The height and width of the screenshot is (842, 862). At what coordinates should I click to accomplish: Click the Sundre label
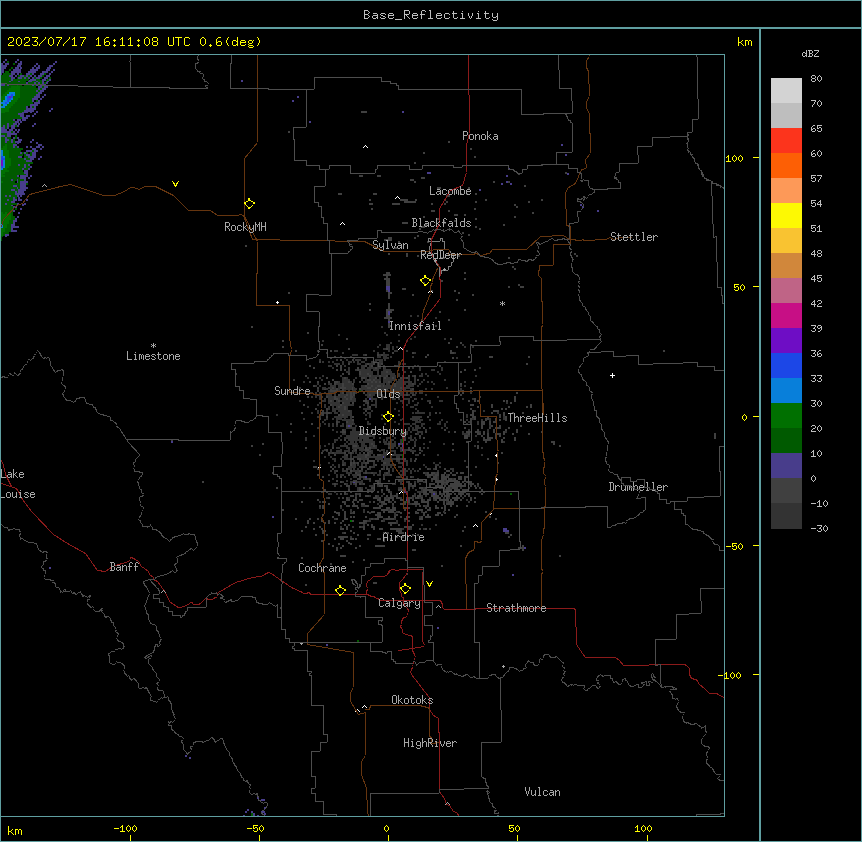point(292,391)
